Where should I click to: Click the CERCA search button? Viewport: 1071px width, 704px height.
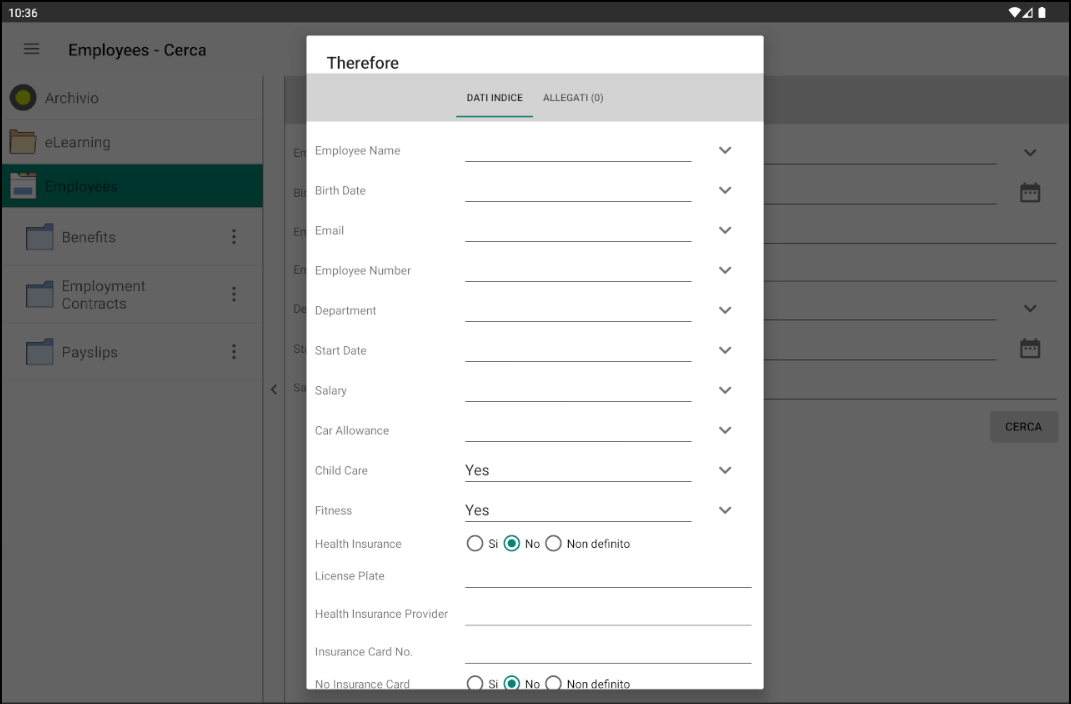coord(1023,426)
